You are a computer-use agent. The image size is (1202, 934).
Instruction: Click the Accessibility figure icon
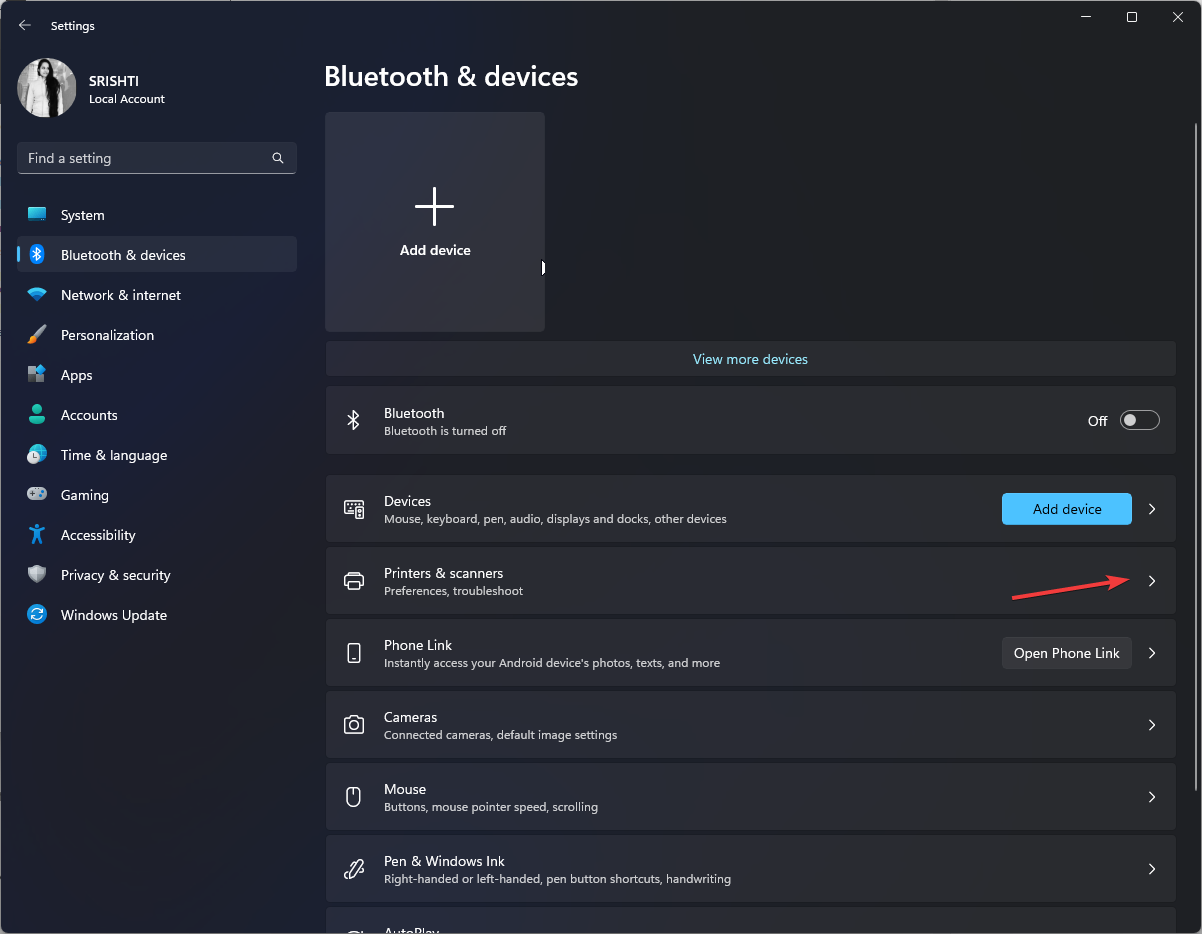(37, 535)
